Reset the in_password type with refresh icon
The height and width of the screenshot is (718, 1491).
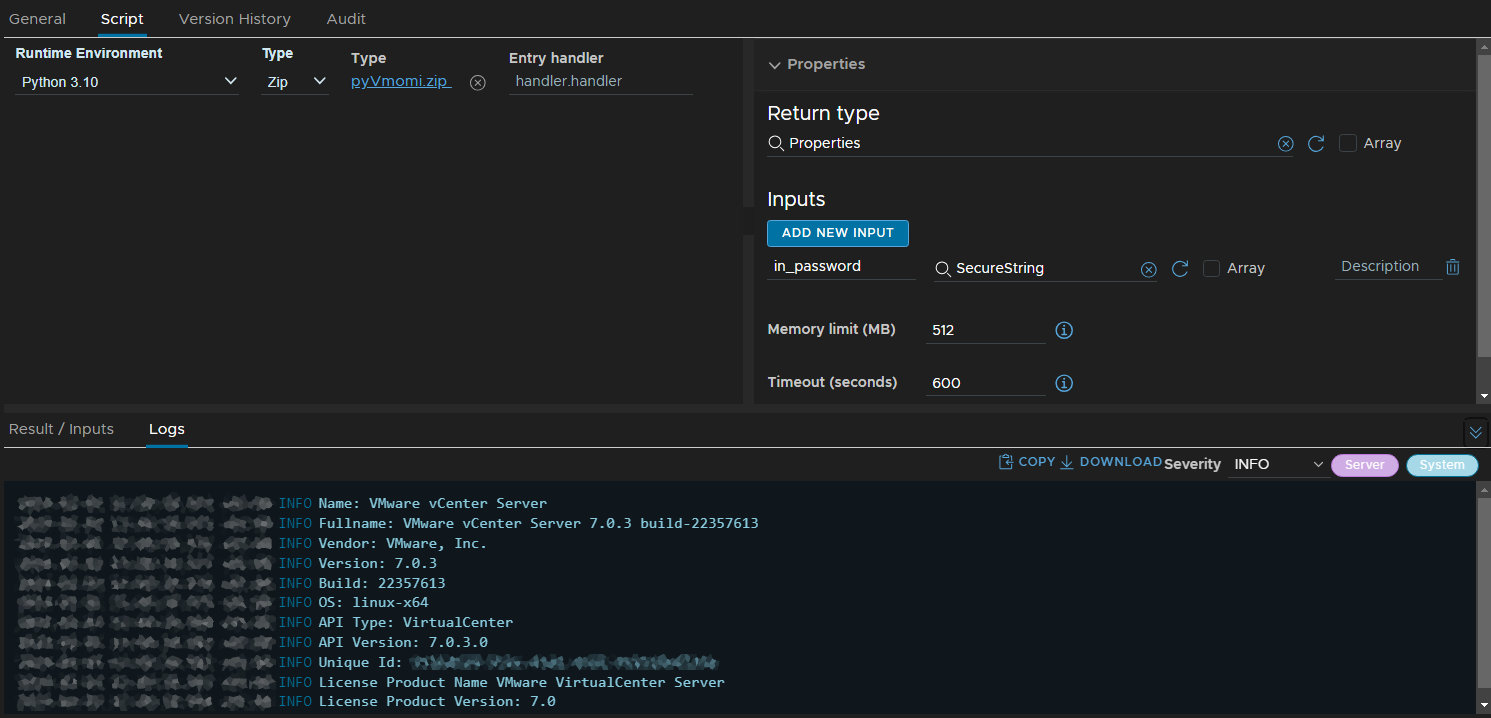point(1180,269)
